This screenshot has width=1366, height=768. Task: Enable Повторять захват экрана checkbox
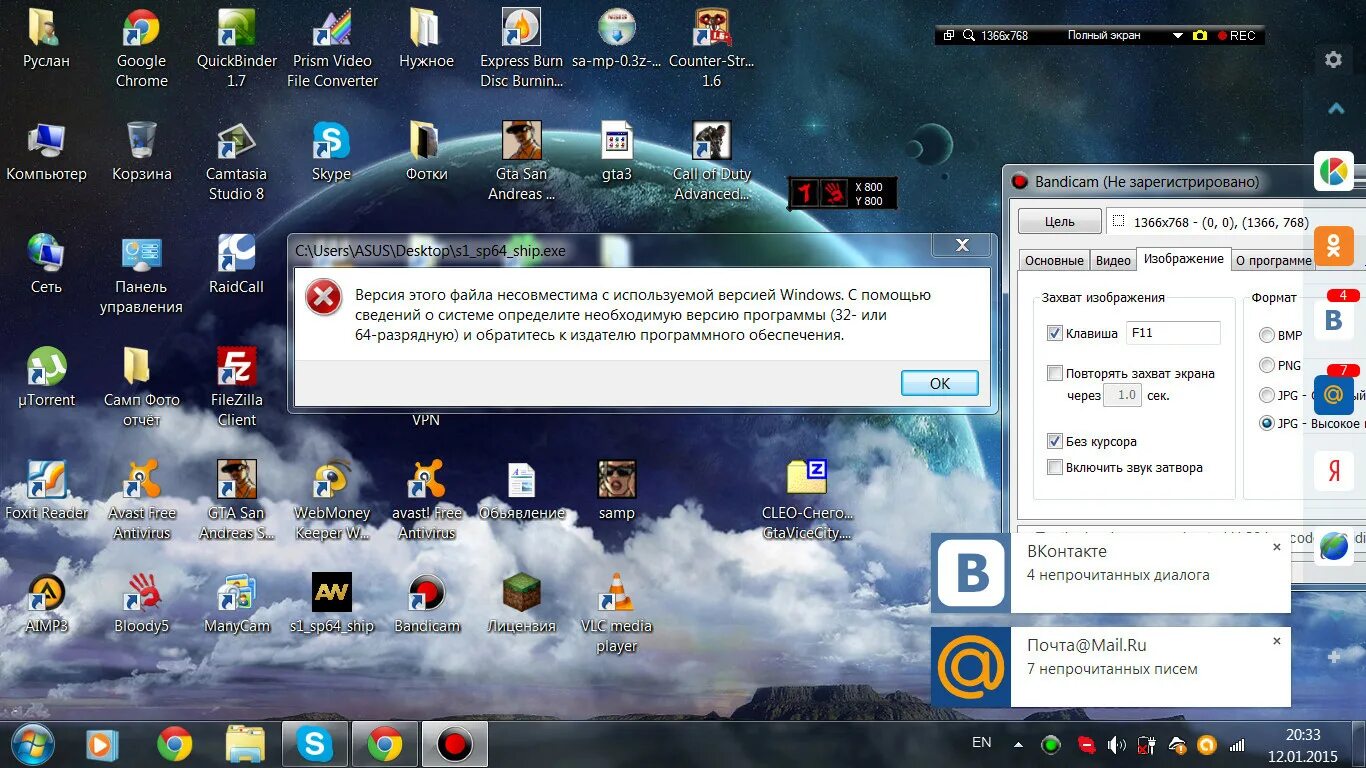click(x=1054, y=373)
